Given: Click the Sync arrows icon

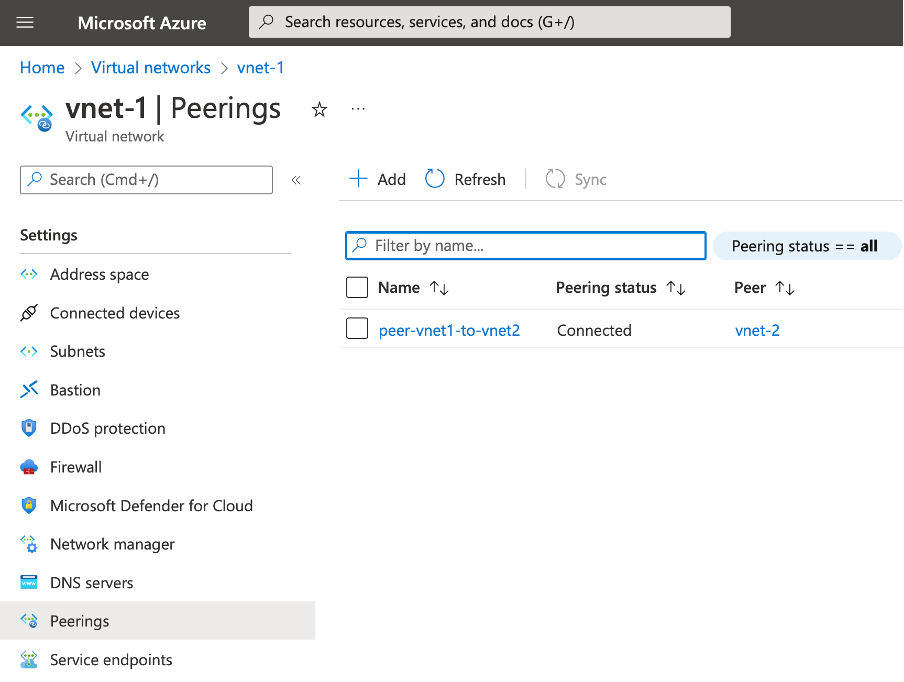Looking at the screenshot, I should tap(555, 179).
